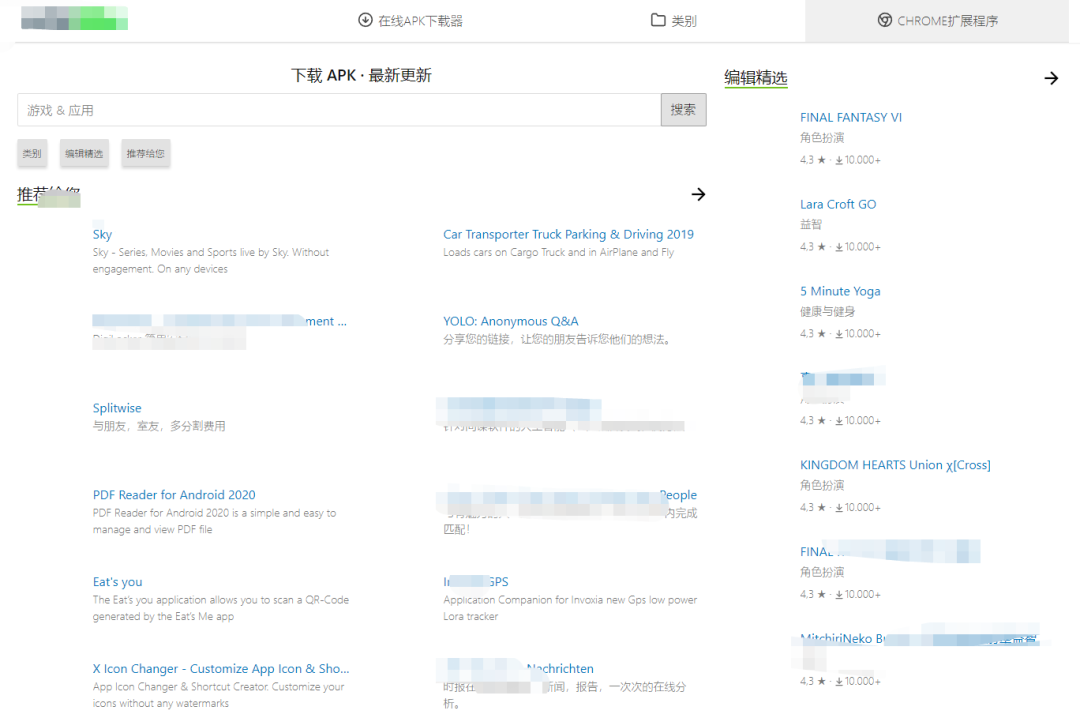Open YOLO: Anonymous Q&A link

(x=510, y=321)
